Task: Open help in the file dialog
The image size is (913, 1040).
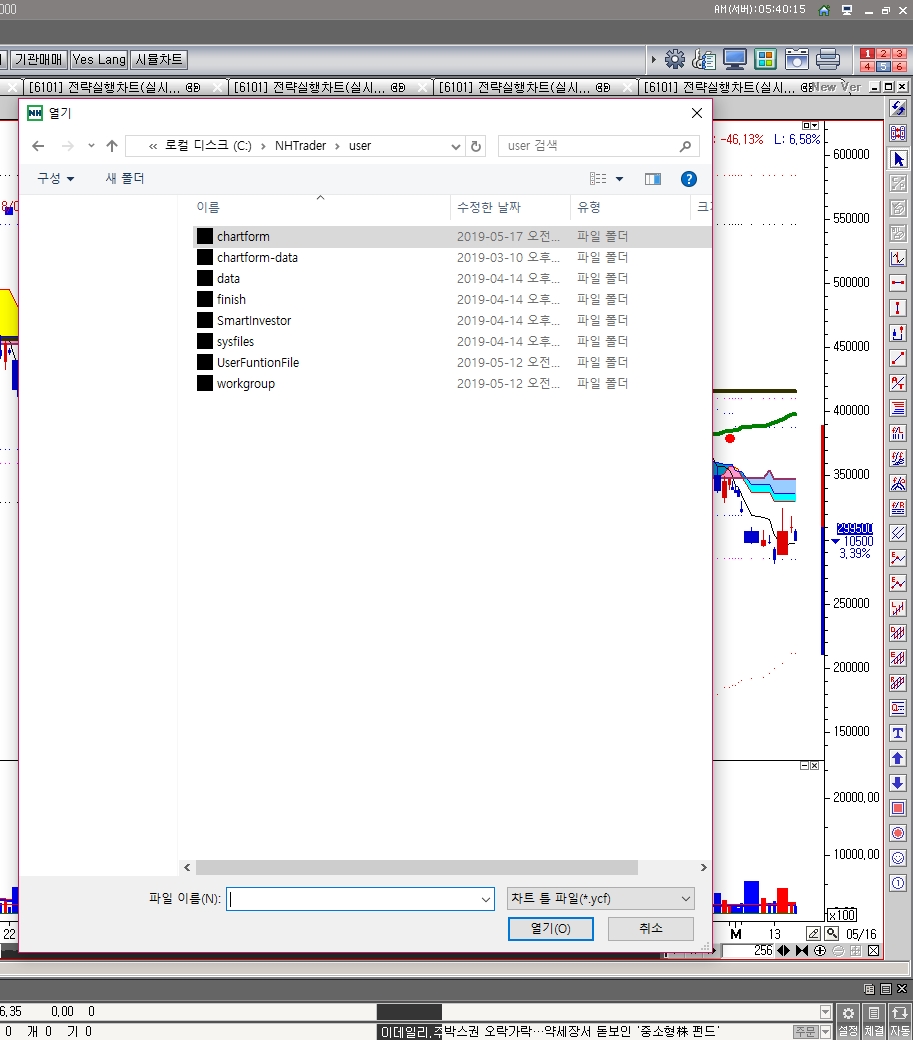Action: [688, 179]
